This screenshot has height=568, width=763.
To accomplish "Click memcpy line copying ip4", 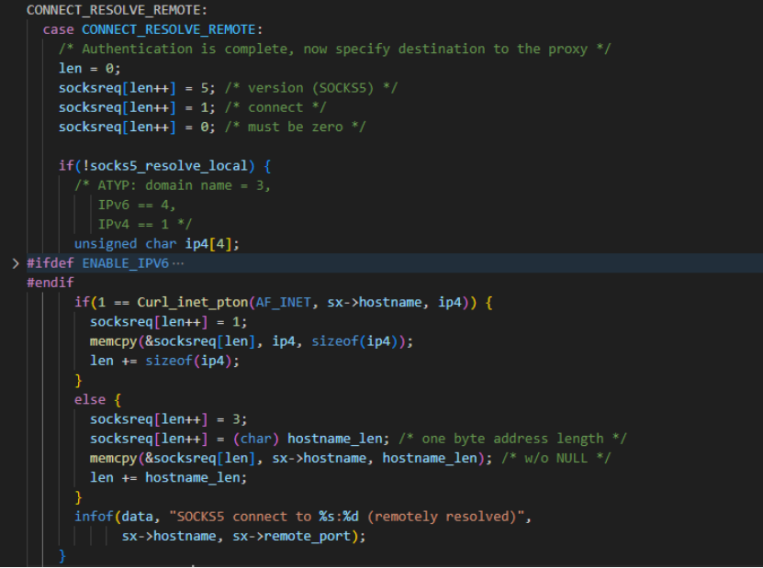I will point(252,341).
